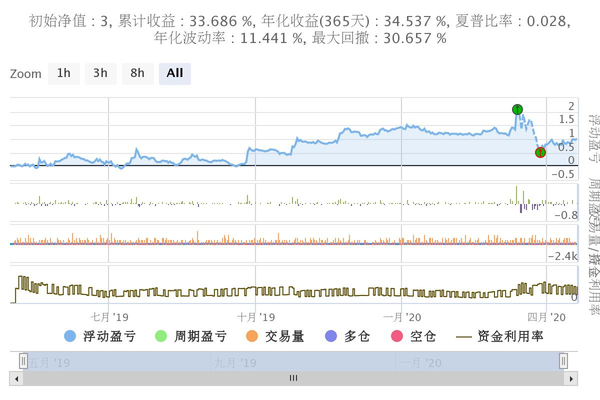The image size is (600, 400).
Task: Click the green peak marker on chart
Action: (517, 109)
